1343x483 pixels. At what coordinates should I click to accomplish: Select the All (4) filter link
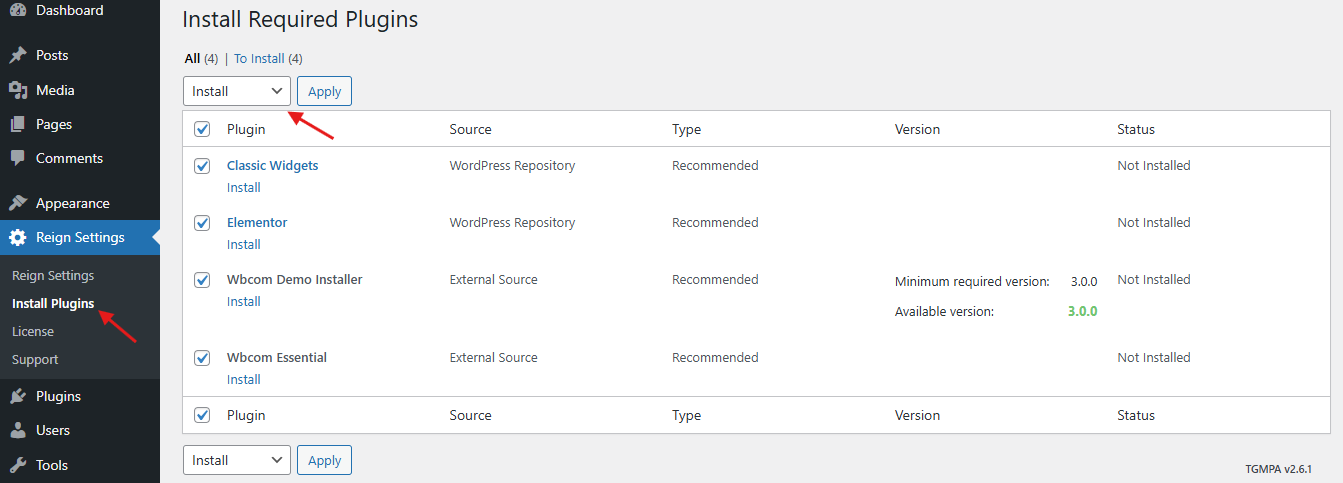201,59
